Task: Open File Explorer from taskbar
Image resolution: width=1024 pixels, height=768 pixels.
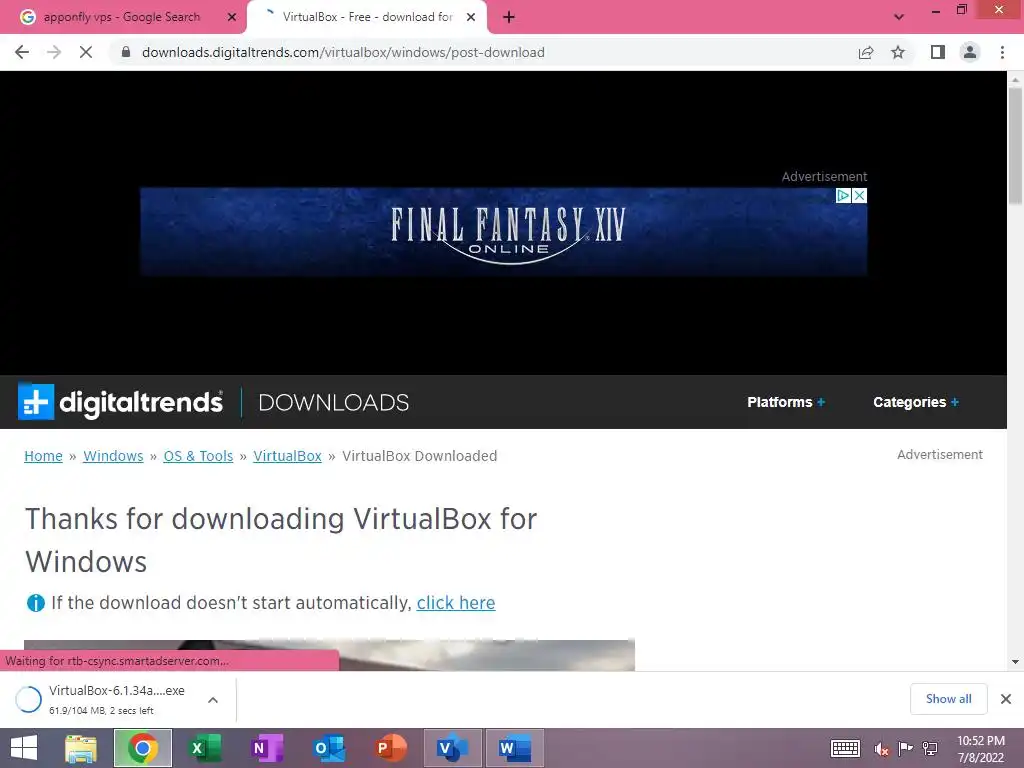Action: 81,748
